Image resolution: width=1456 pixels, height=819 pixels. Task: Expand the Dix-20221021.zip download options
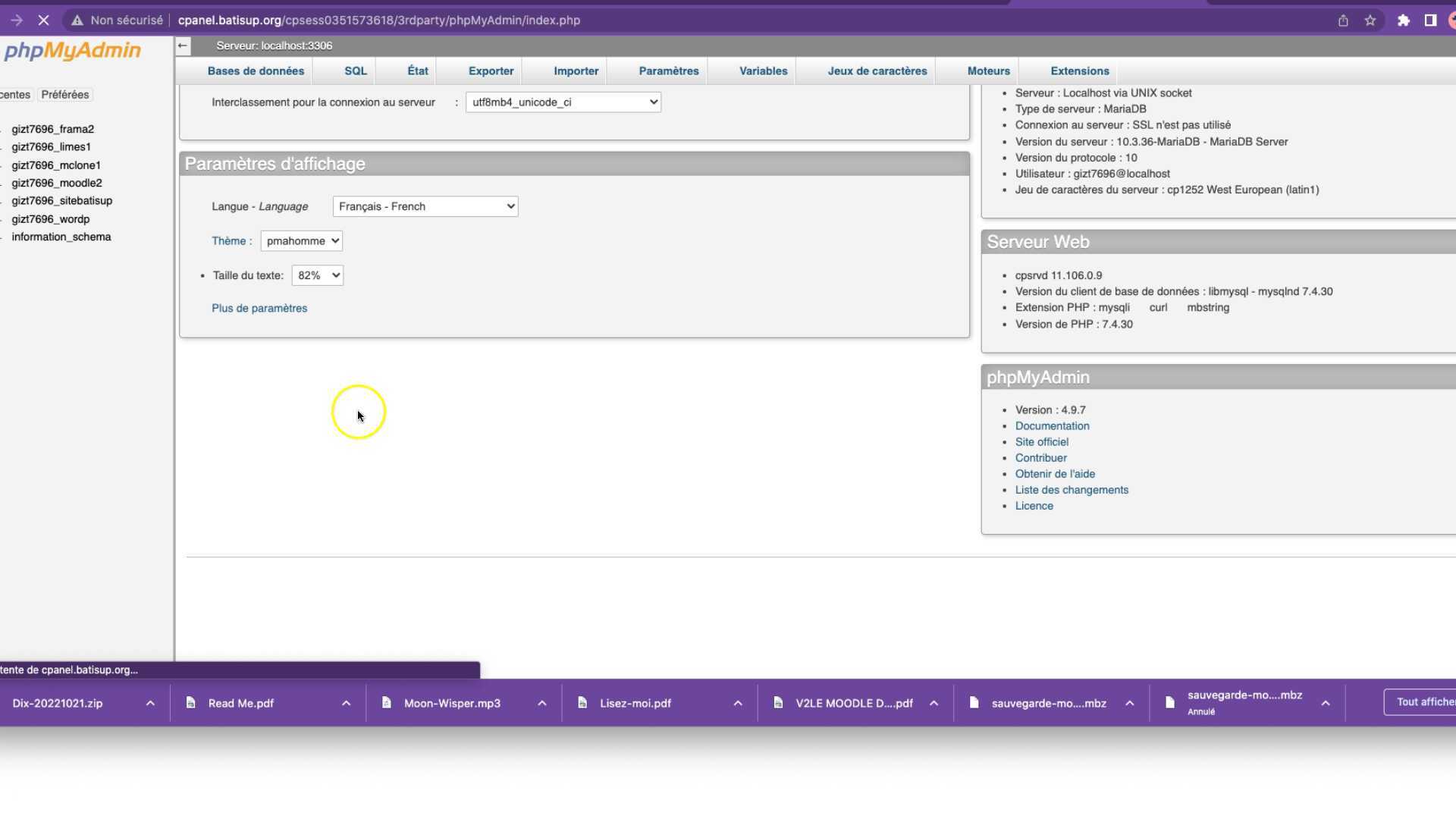pyautogui.click(x=149, y=703)
